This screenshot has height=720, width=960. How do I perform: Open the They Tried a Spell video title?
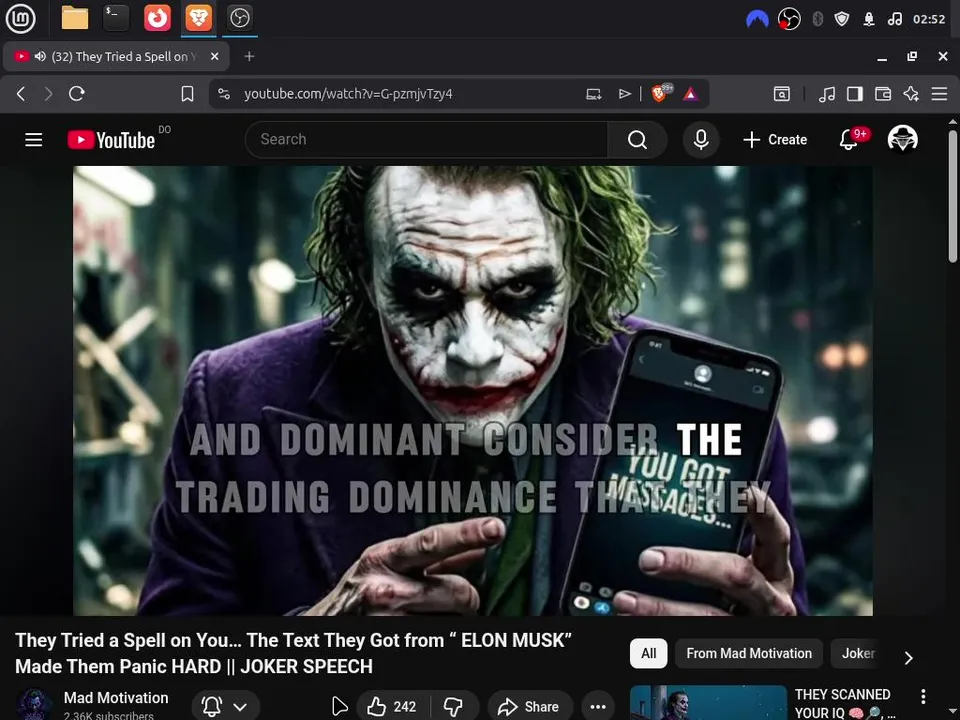293,653
